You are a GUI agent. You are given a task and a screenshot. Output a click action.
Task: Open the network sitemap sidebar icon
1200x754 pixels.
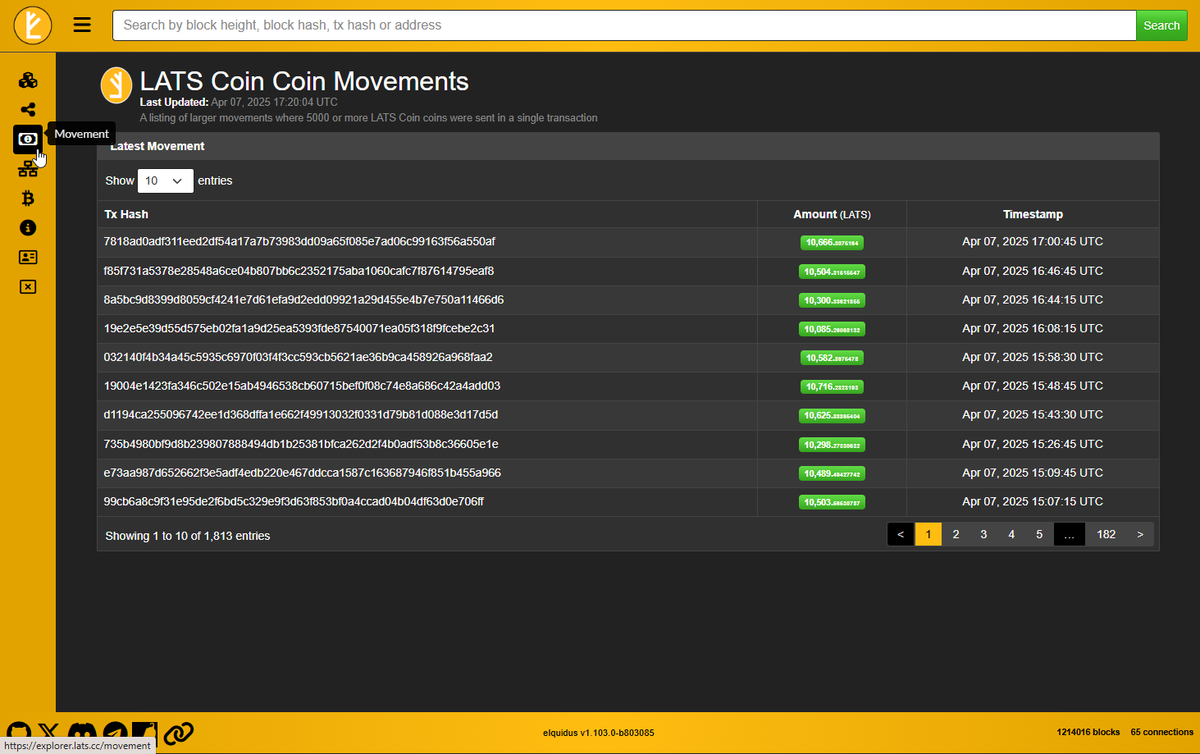(28, 169)
